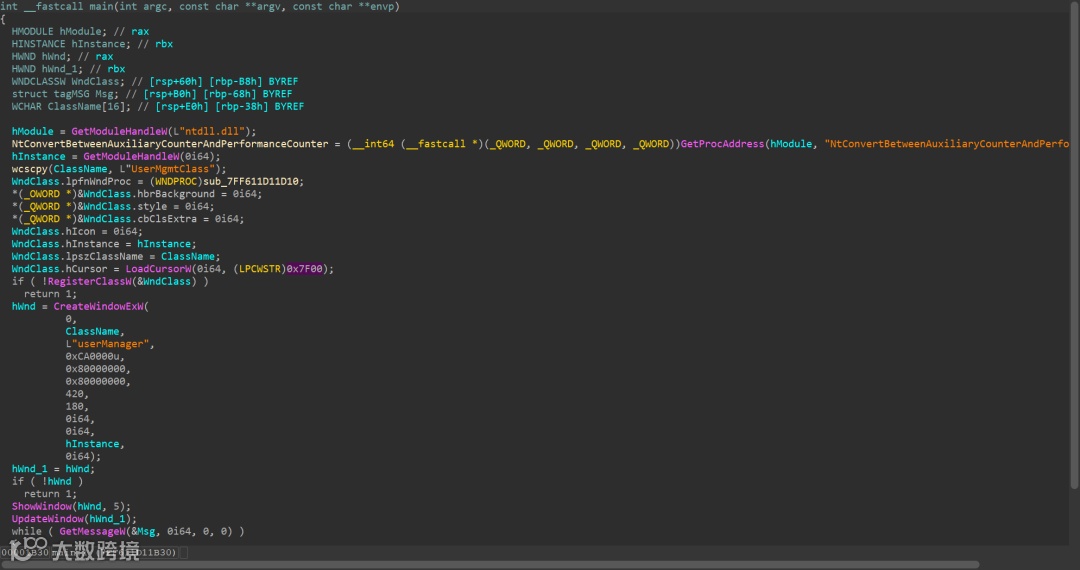Click the CreateWindowExW function call
Image resolution: width=1080 pixels, height=570 pixels.
click(98, 306)
